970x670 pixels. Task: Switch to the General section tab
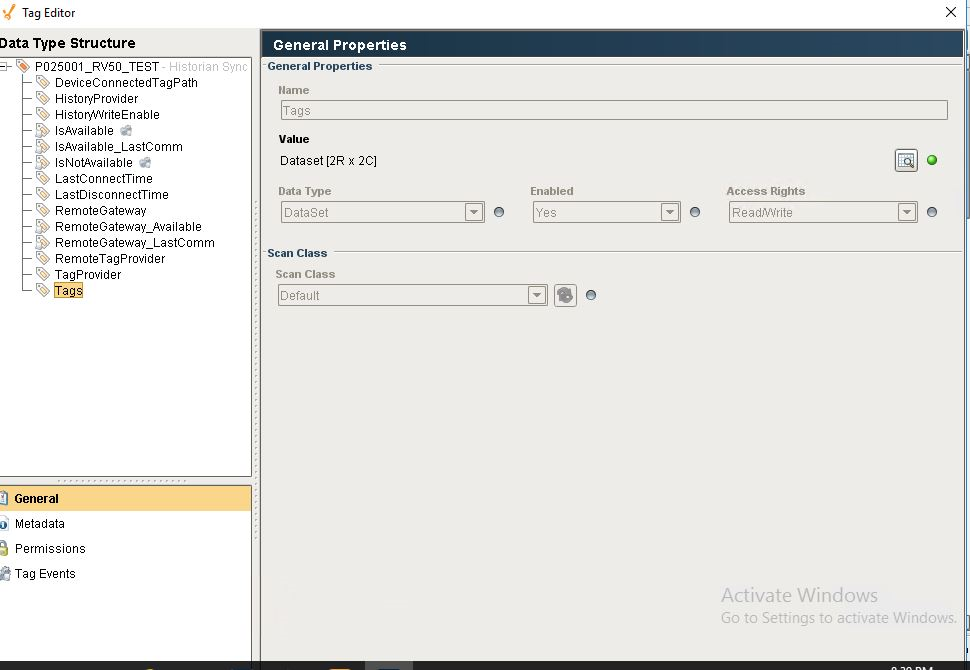coord(126,499)
